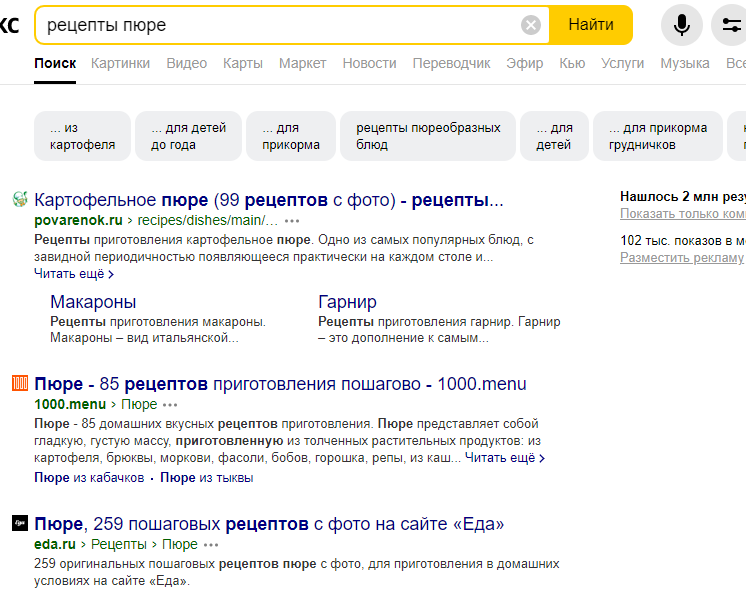Click the eda.ru favicon
746x595 pixels.
[20, 523]
